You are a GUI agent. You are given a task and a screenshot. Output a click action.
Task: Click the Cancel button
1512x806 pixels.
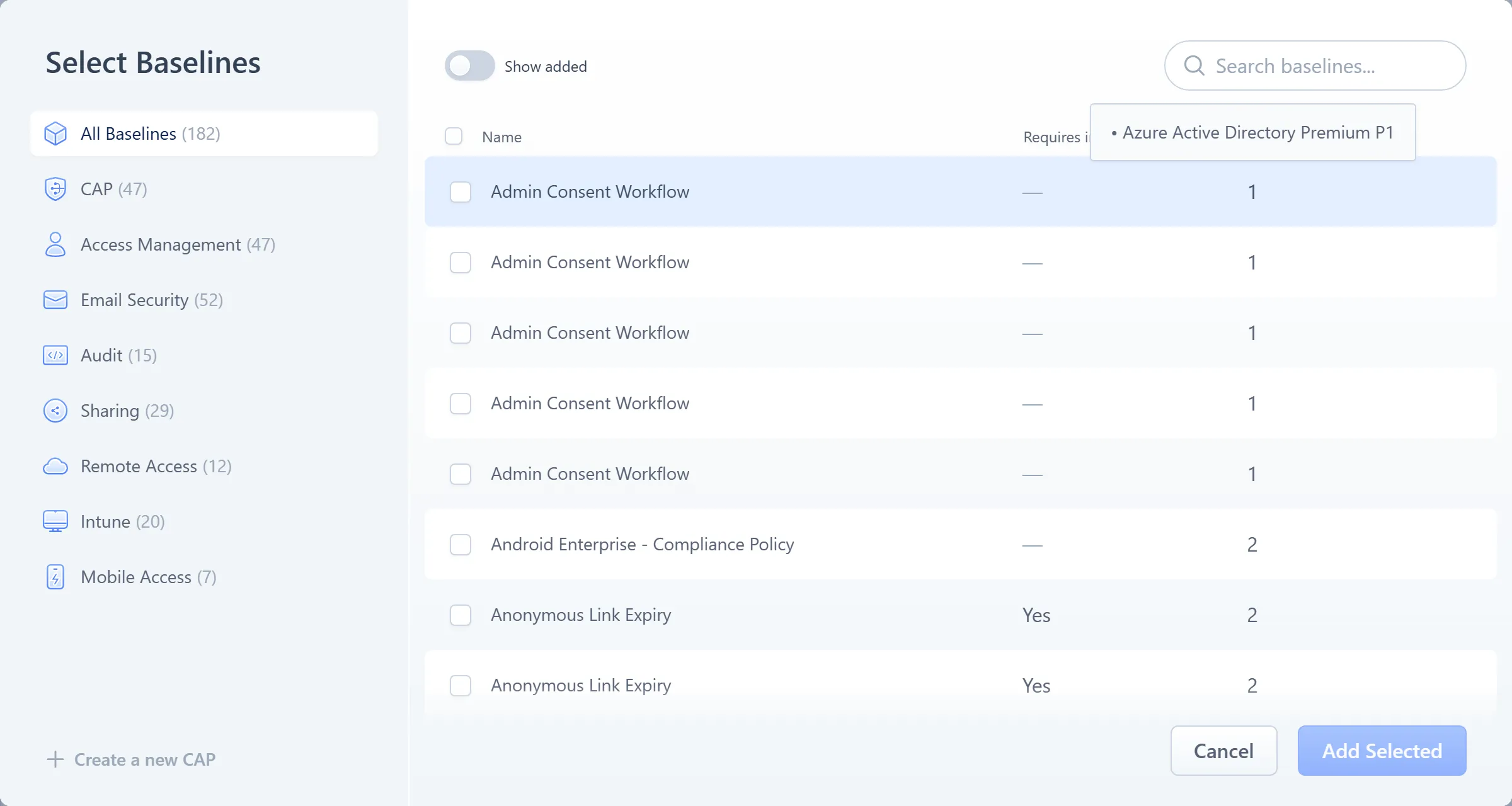(x=1223, y=751)
